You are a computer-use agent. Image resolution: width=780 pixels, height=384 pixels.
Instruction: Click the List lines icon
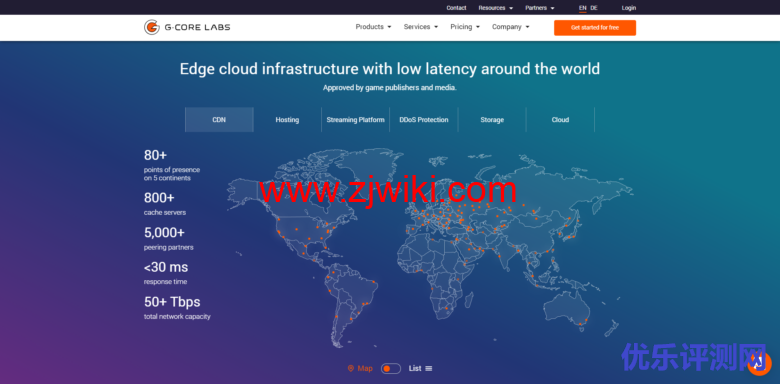[429, 369]
